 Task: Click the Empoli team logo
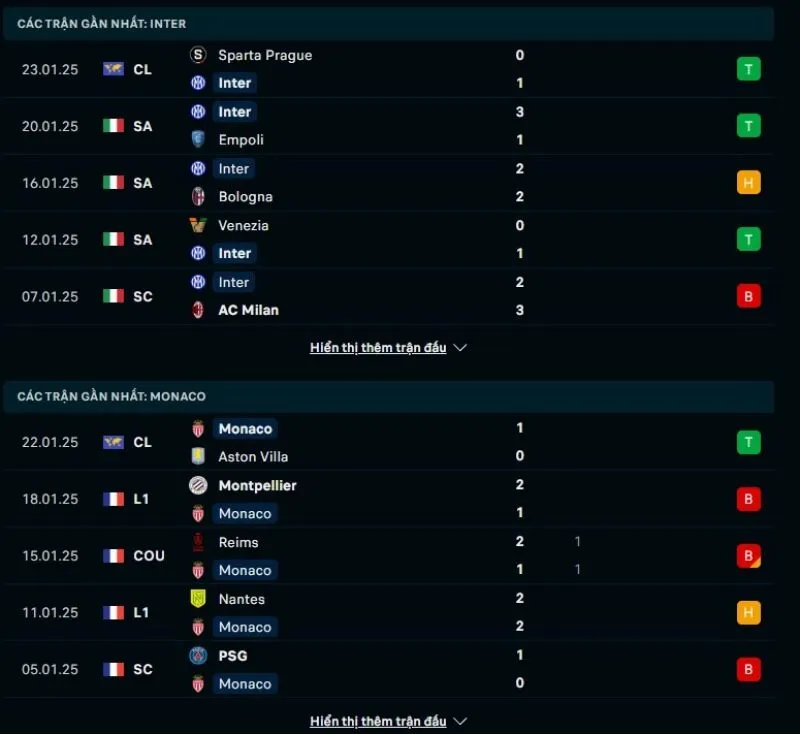click(197, 140)
